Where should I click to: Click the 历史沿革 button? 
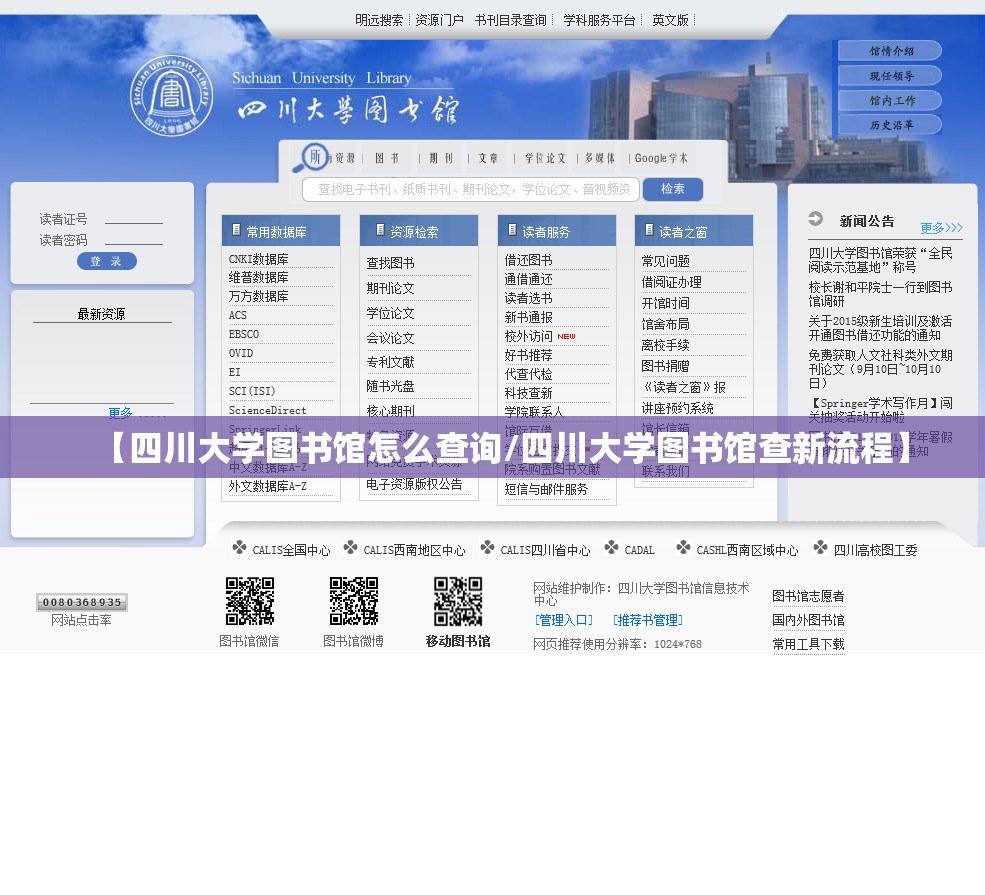click(890, 125)
